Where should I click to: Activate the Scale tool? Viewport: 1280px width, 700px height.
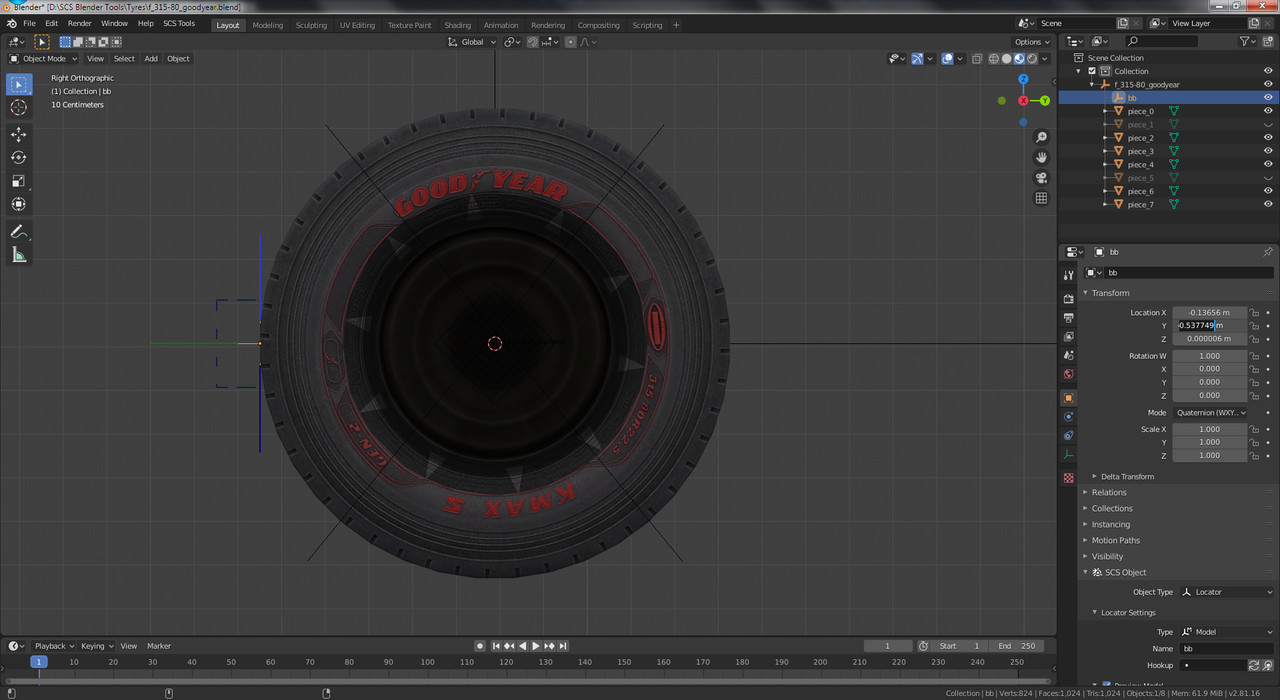tap(19, 181)
